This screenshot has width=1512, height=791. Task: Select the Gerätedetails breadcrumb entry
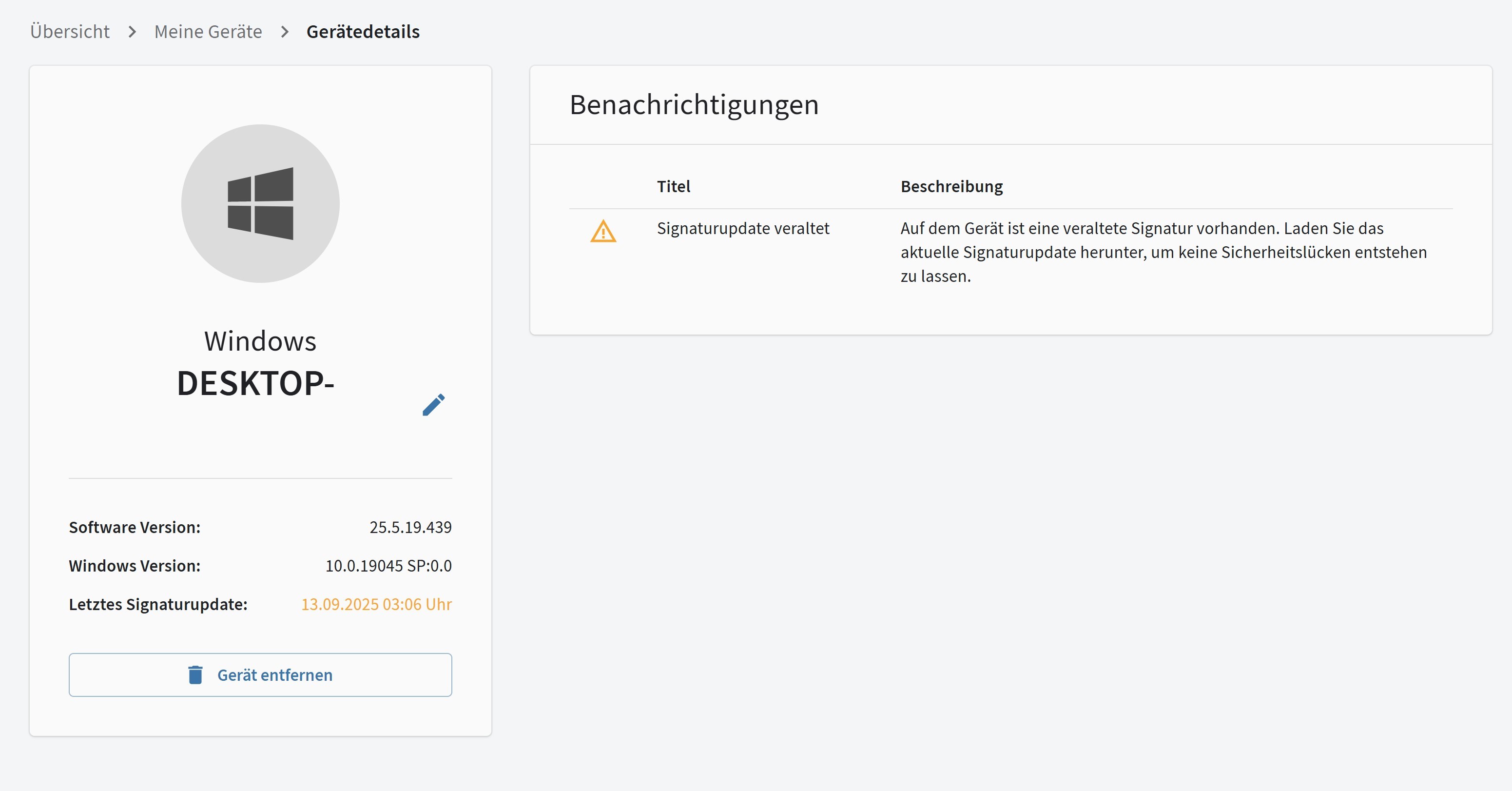pos(363,31)
